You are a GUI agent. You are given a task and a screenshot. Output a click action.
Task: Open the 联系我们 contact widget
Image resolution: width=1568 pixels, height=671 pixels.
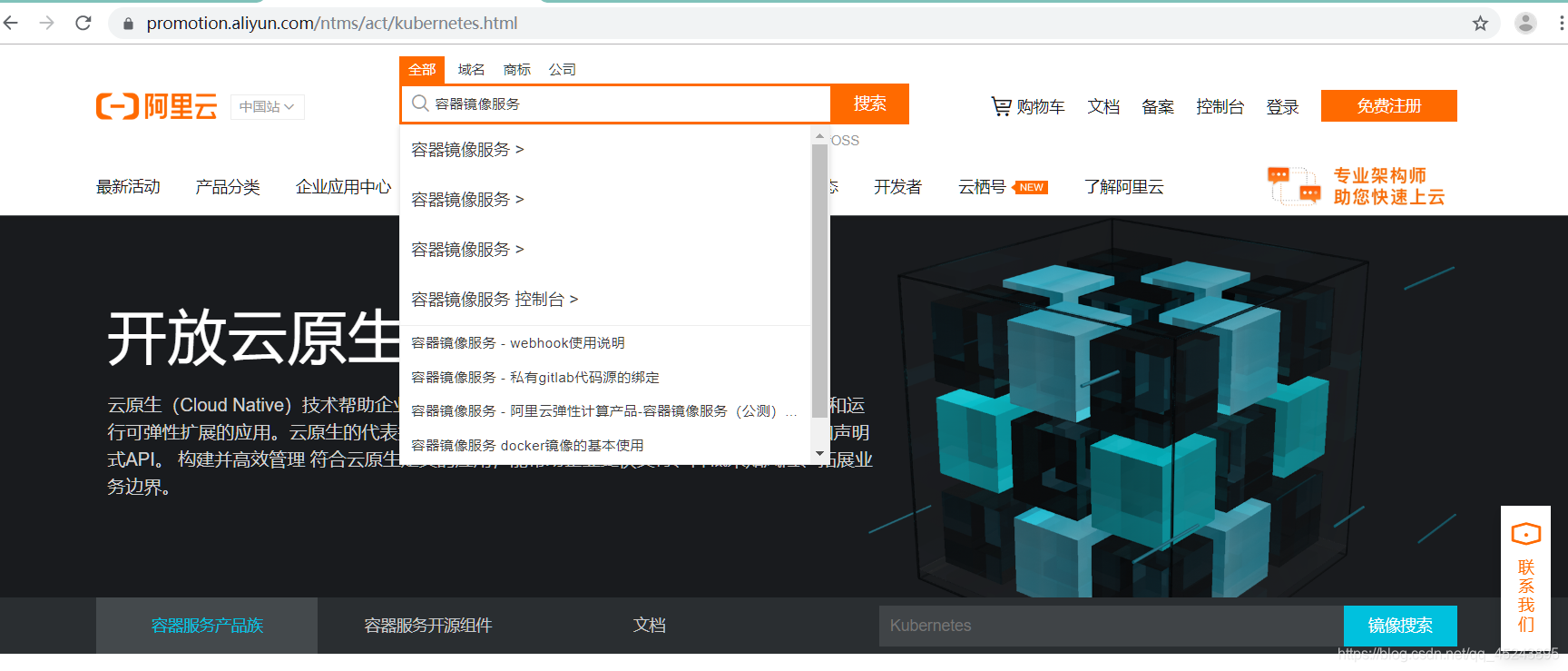[1525, 577]
